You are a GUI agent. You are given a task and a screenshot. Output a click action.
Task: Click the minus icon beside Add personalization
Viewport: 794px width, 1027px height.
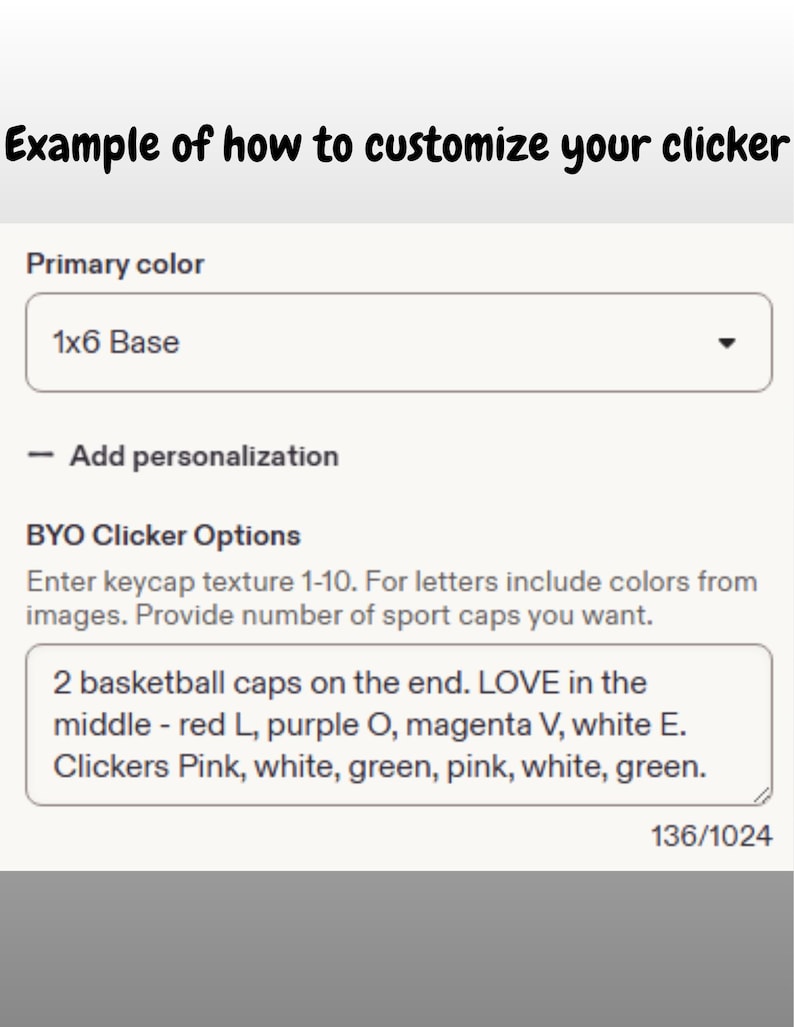click(40, 455)
